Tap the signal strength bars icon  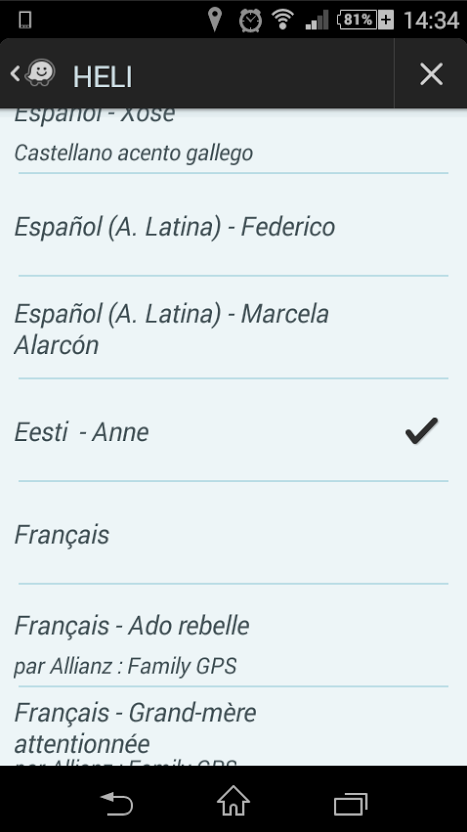317,20
